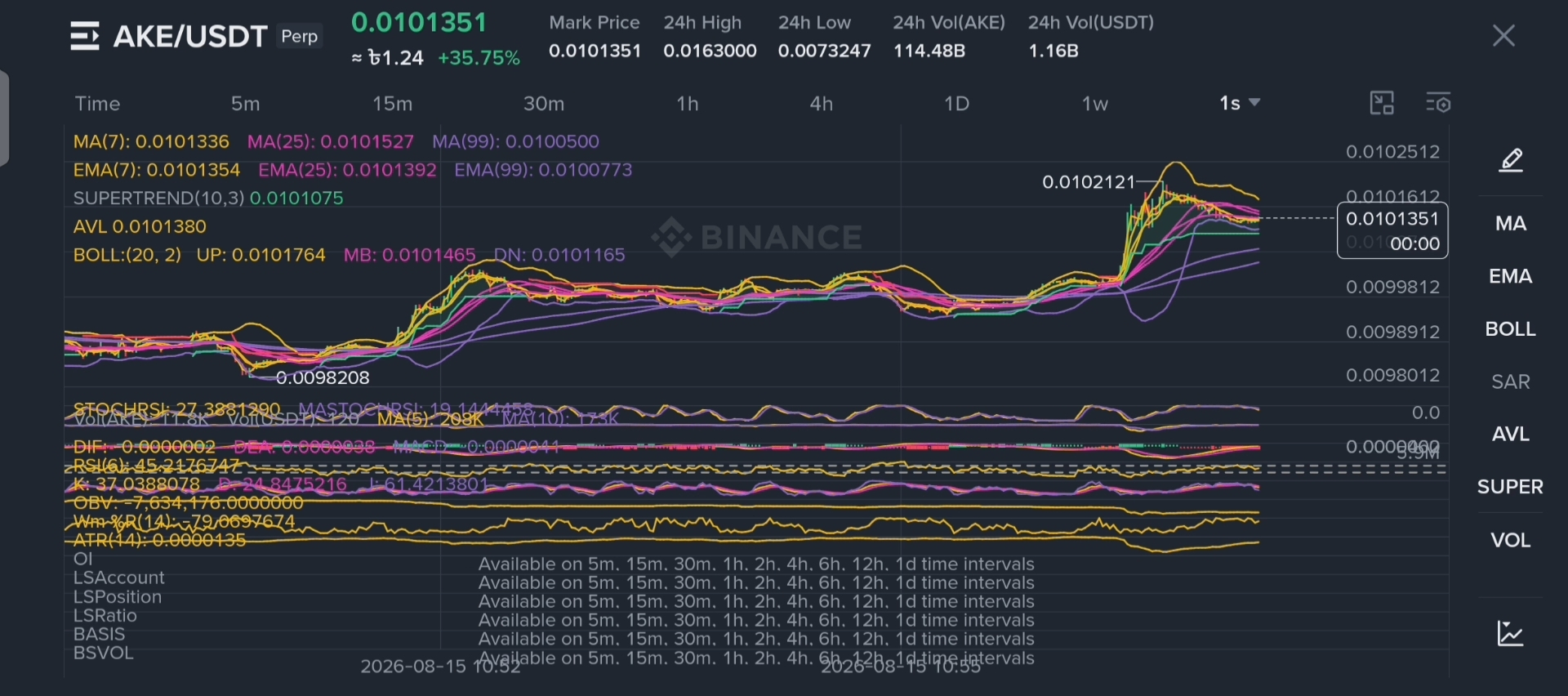This screenshot has width=1568, height=696.
Task: Click the OBV indicator readout
Action: click(x=188, y=503)
